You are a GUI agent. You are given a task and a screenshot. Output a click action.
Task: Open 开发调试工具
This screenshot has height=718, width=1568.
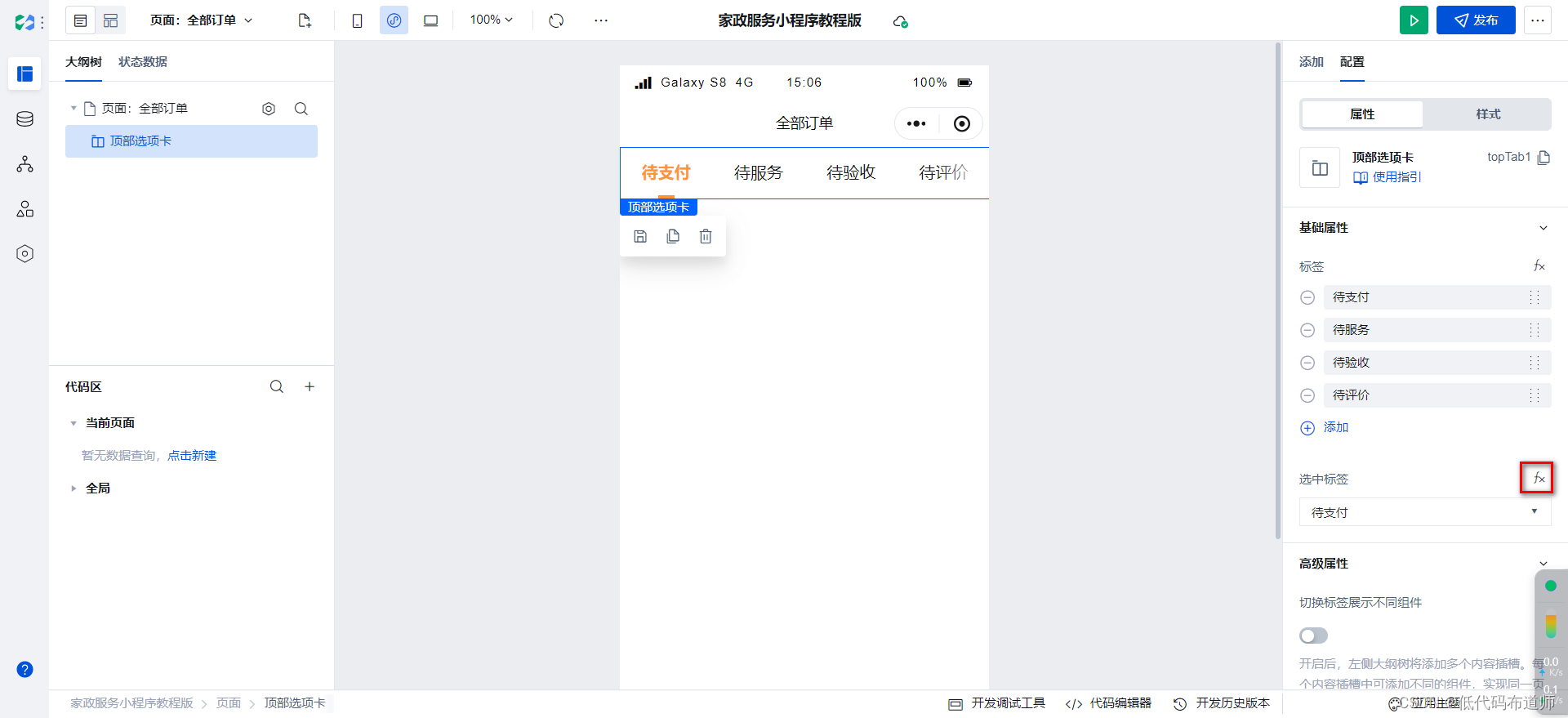point(997,703)
